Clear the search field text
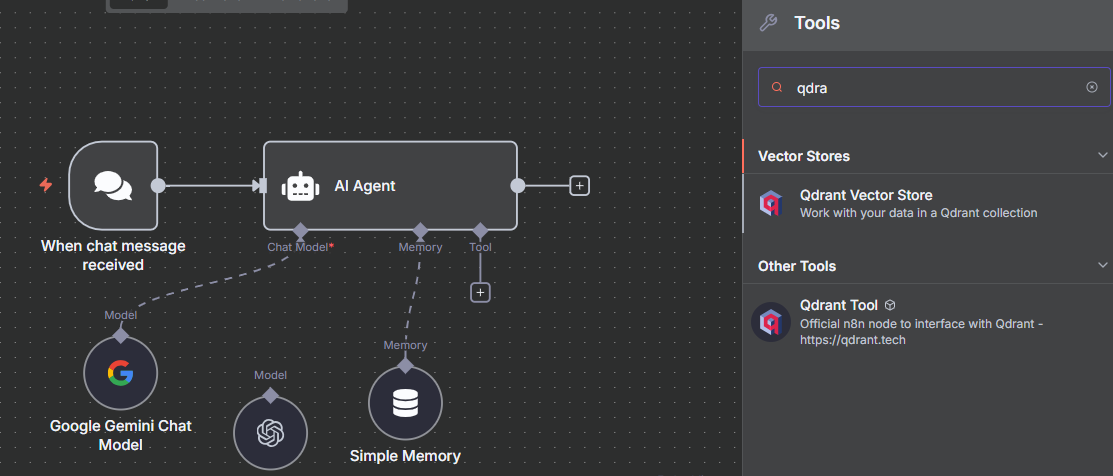 pyautogui.click(x=1092, y=88)
